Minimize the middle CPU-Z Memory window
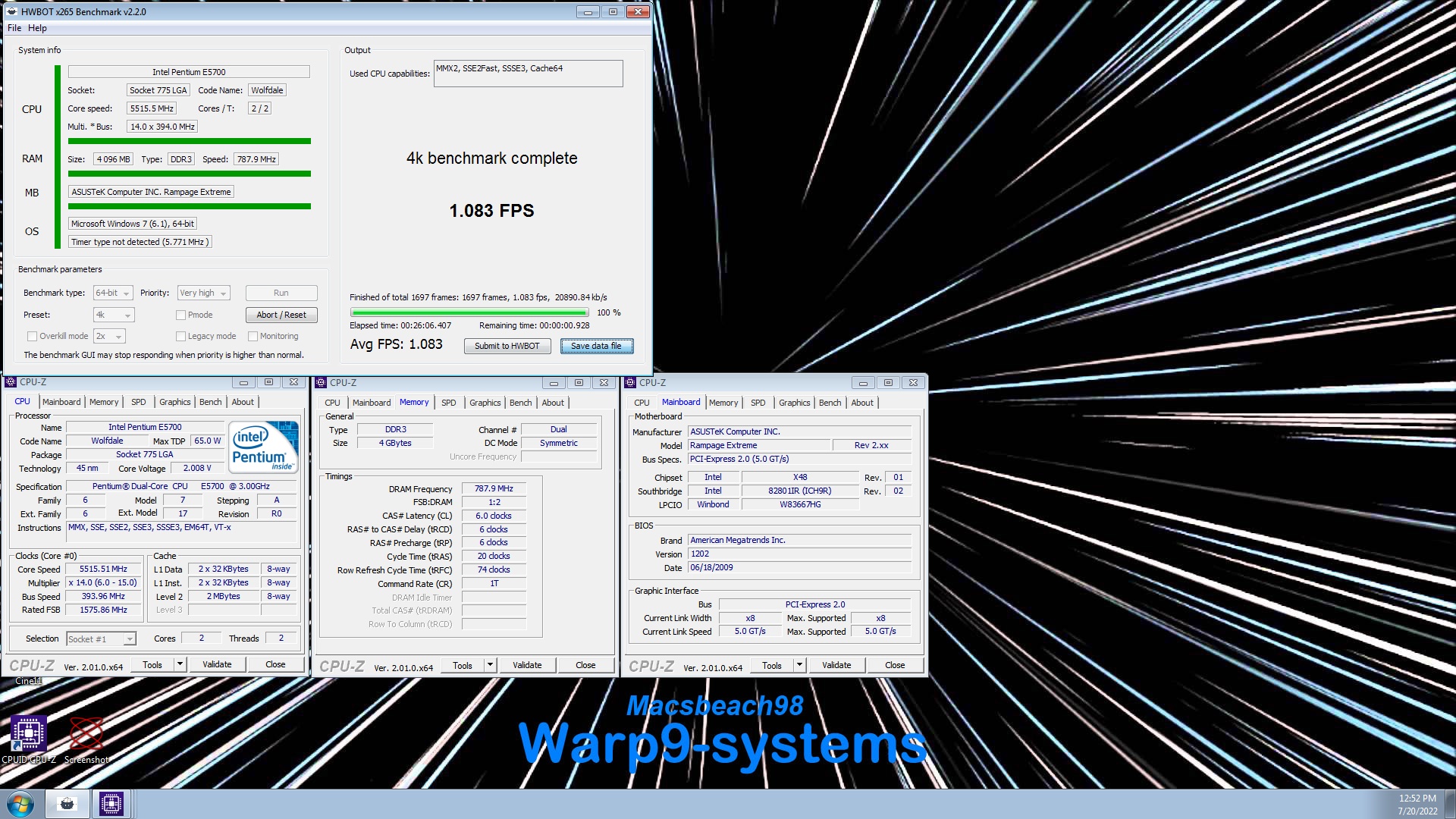The image size is (1456, 819). (x=554, y=383)
